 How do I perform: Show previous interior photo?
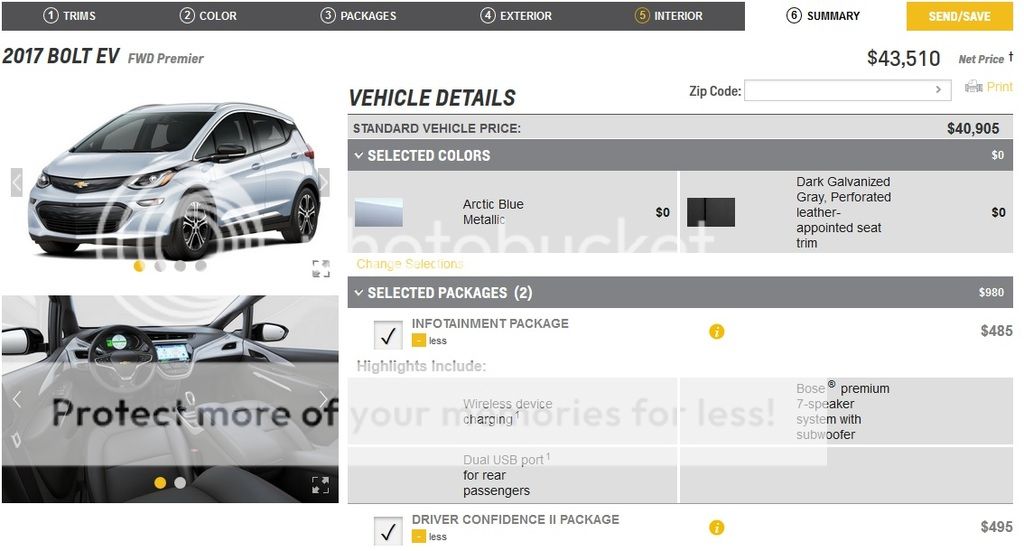[x=16, y=400]
